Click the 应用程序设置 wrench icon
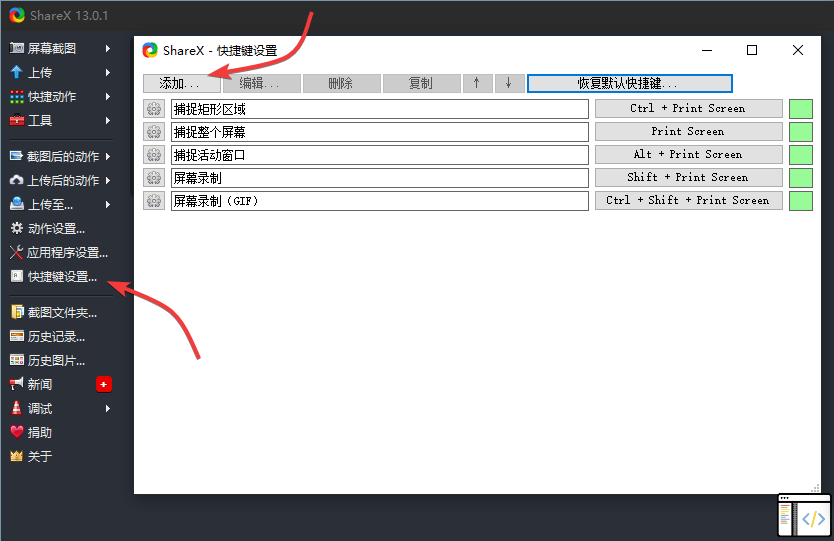The width and height of the screenshot is (834, 541). pyautogui.click(x=16, y=253)
